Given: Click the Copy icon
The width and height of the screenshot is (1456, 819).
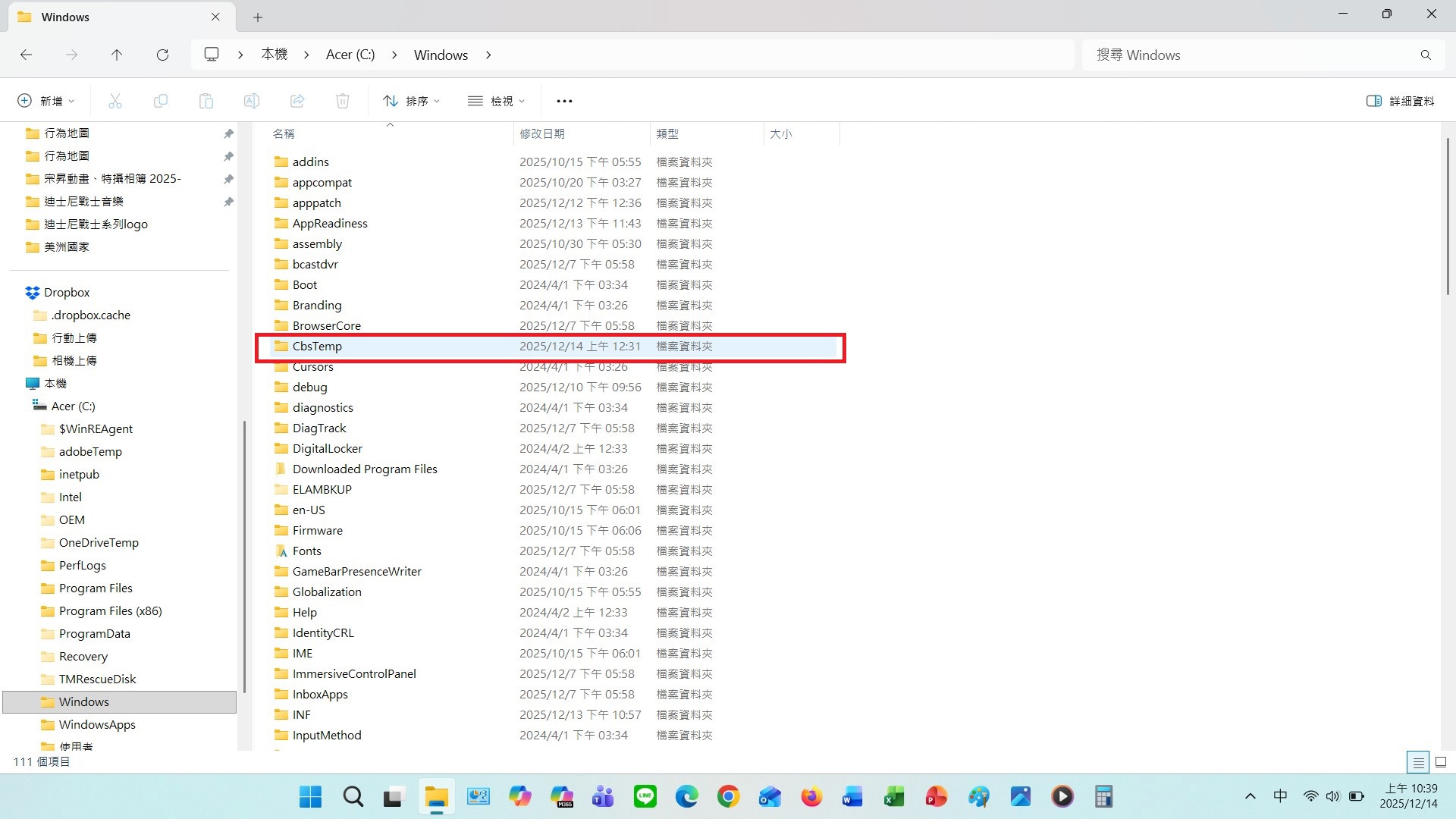Looking at the screenshot, I should 161,100.
